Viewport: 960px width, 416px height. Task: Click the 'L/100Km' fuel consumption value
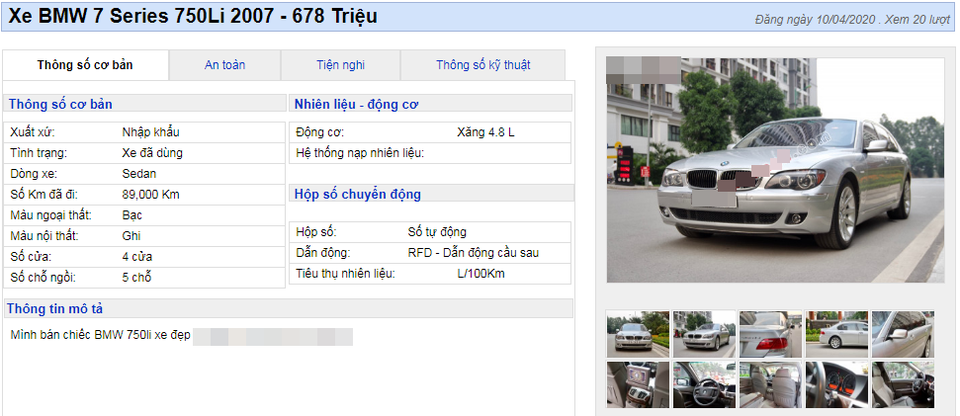(x=481, y=274)
